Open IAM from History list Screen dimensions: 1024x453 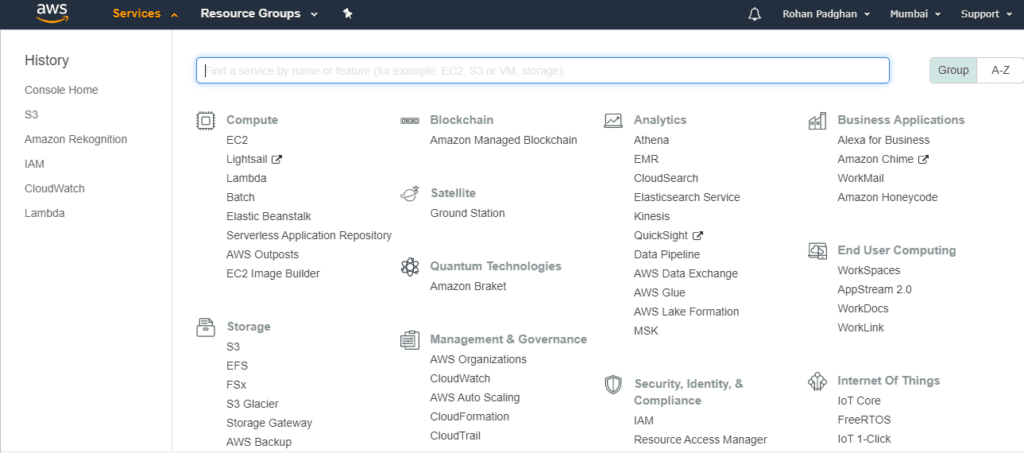35,164
